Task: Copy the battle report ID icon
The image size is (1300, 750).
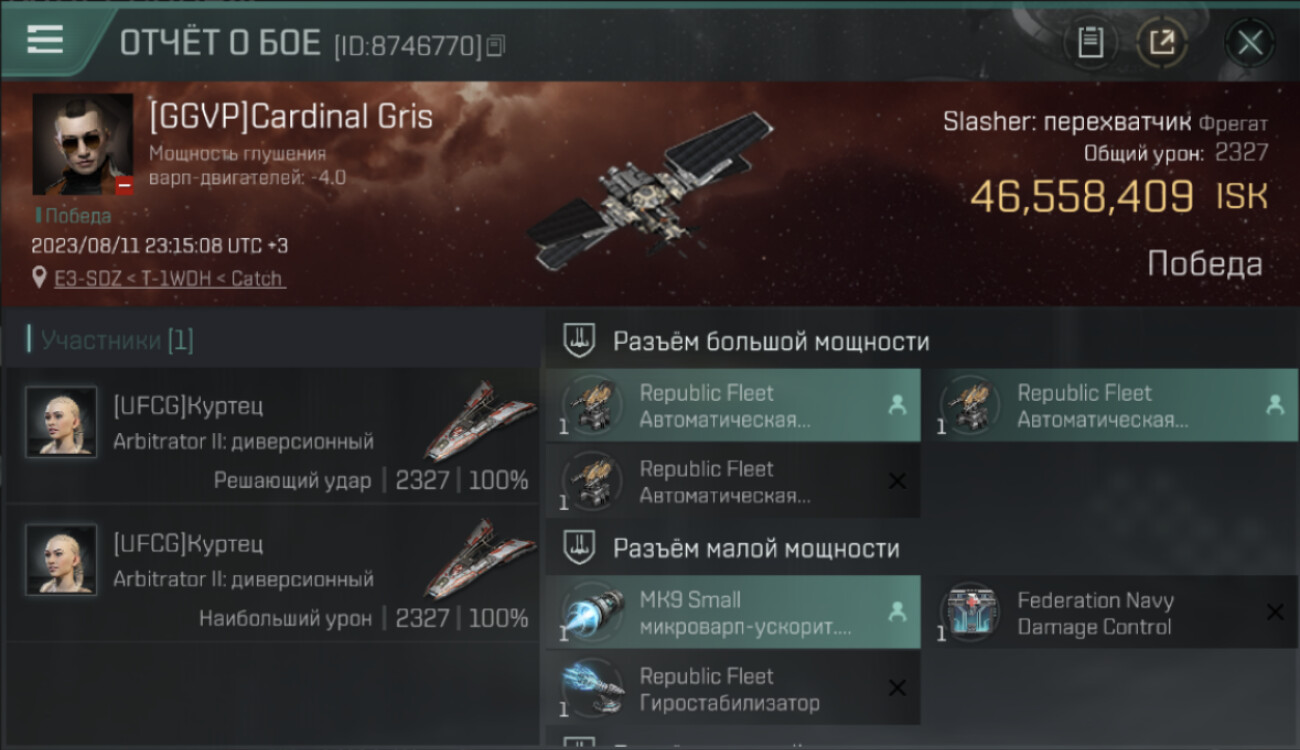Action: 496,45
